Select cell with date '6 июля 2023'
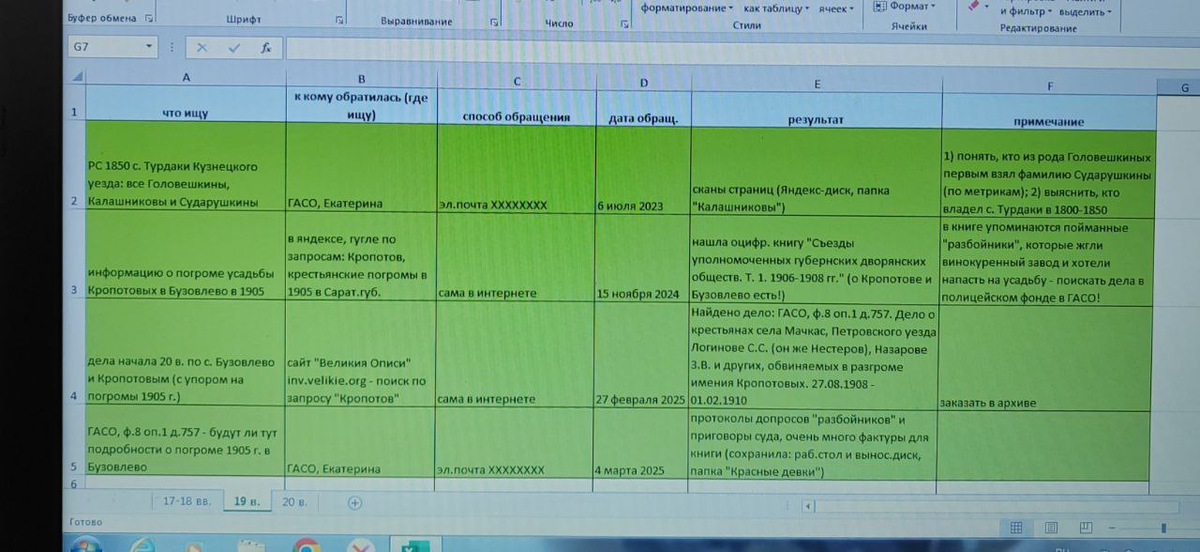The image size is (1200, 552). pos(642,171)
